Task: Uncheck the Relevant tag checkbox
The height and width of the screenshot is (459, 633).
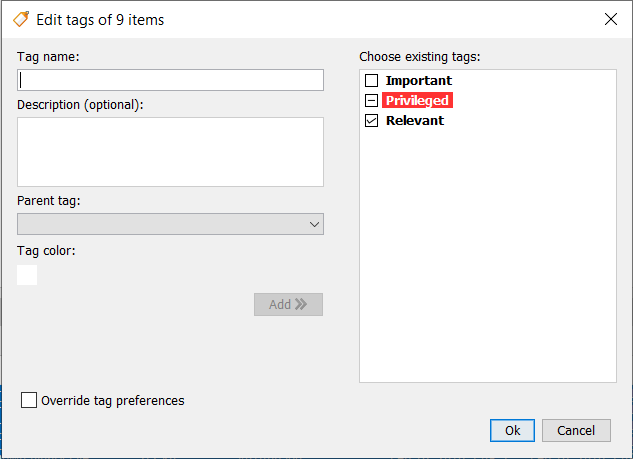Action: [x=372, y=121]
